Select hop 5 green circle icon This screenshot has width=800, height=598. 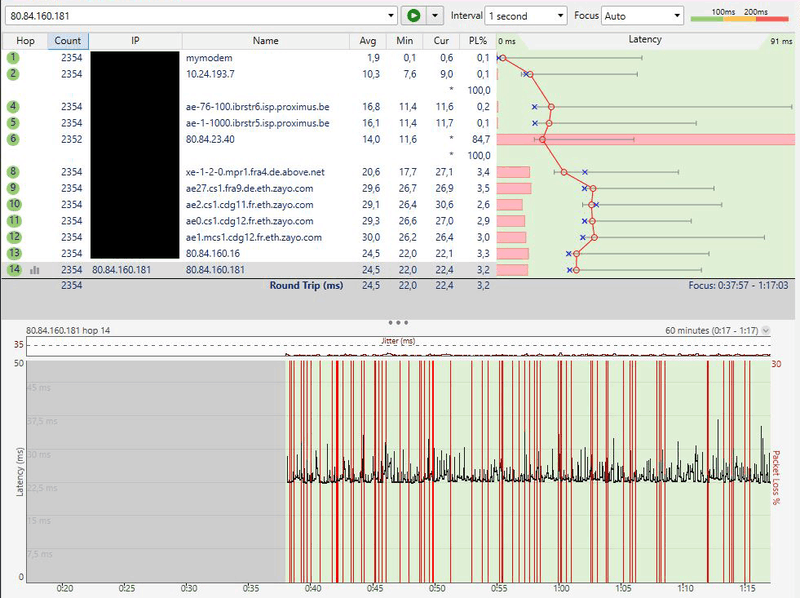point(13,123)
